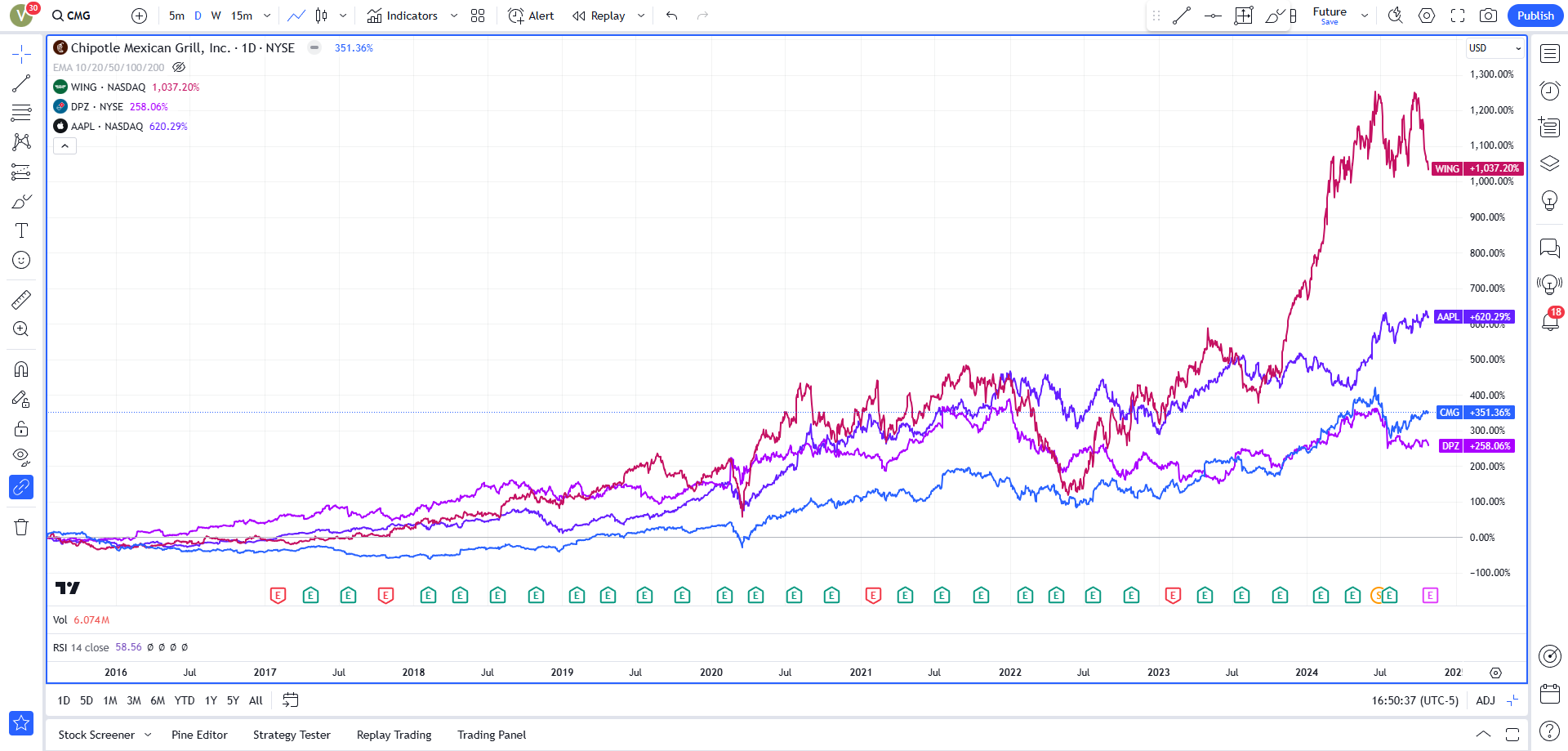The height and width of the screenshot is (751, 1568).
Task: Select the Brush drawing tool
Action: point(21,202)
